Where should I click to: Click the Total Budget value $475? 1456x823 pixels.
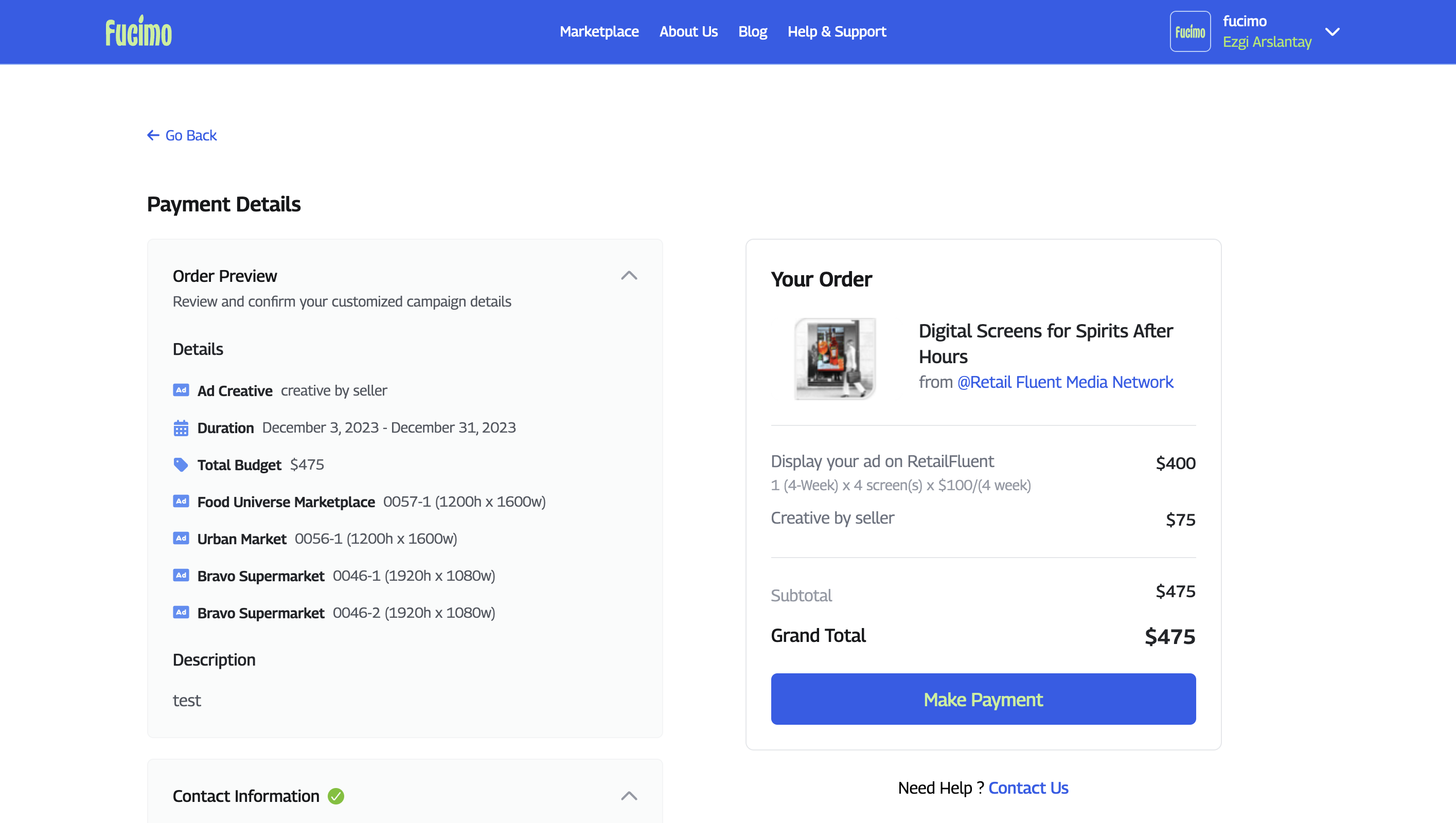click(307, 464)
